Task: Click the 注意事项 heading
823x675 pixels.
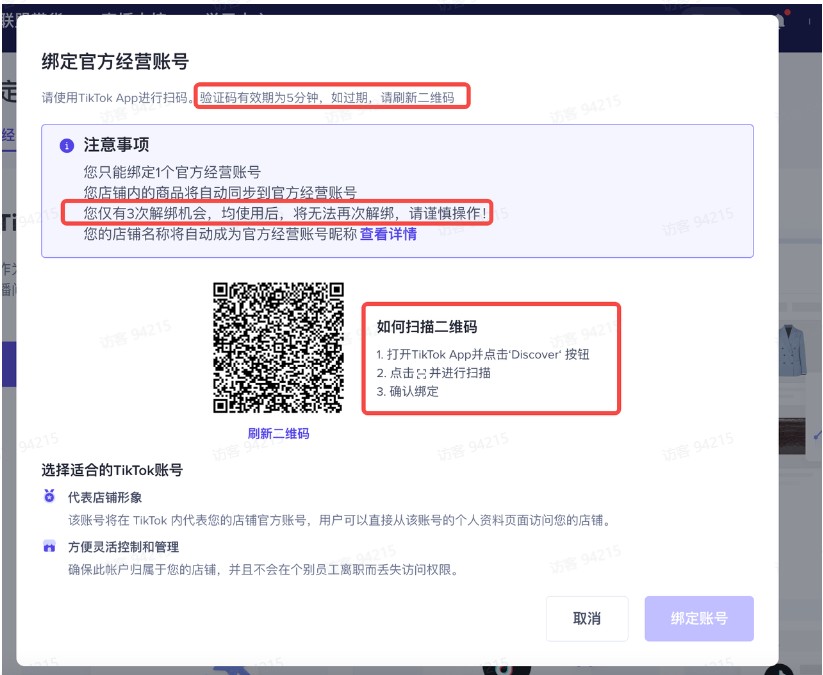Action: tap(117, 146)
